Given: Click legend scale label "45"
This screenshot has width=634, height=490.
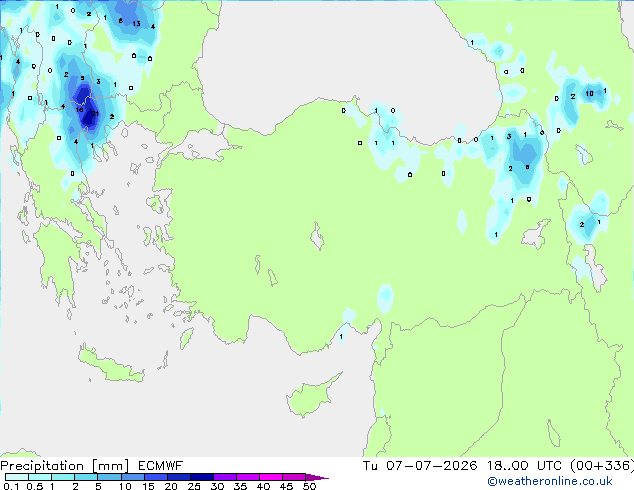Looking at the screenshot, I should [286, 486].
